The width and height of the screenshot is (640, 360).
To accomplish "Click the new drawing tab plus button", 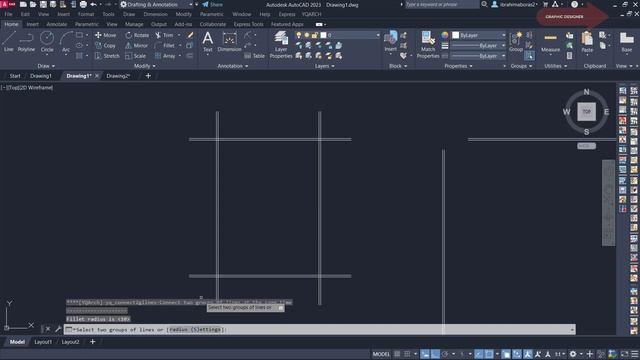I will point(148,76).
